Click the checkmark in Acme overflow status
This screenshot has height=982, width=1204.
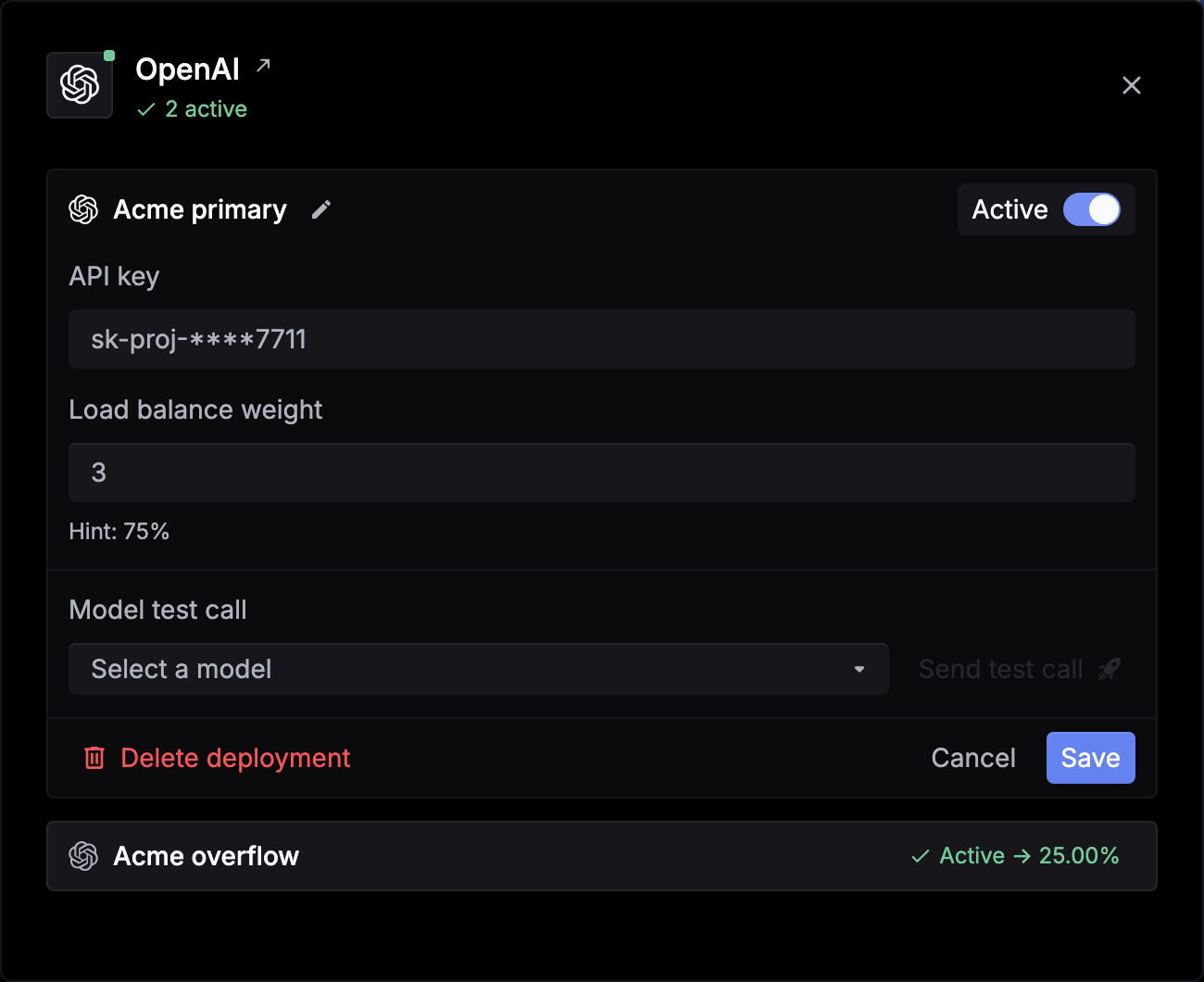pos(921,856)
